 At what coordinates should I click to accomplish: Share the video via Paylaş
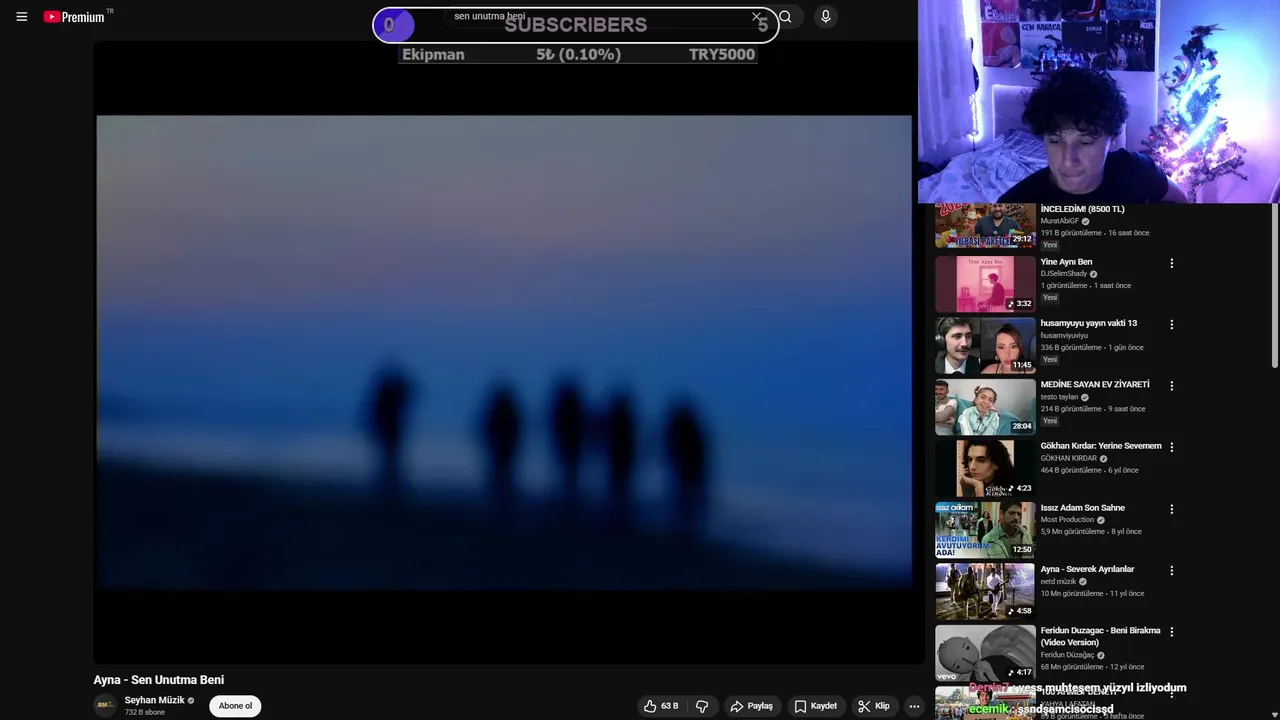click(752, 706)
